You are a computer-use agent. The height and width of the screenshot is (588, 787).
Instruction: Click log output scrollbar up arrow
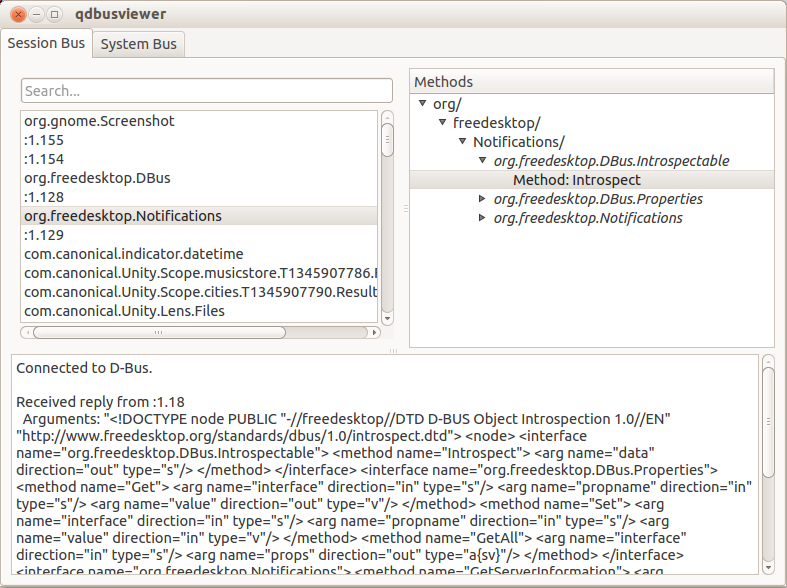pos(768,361)
